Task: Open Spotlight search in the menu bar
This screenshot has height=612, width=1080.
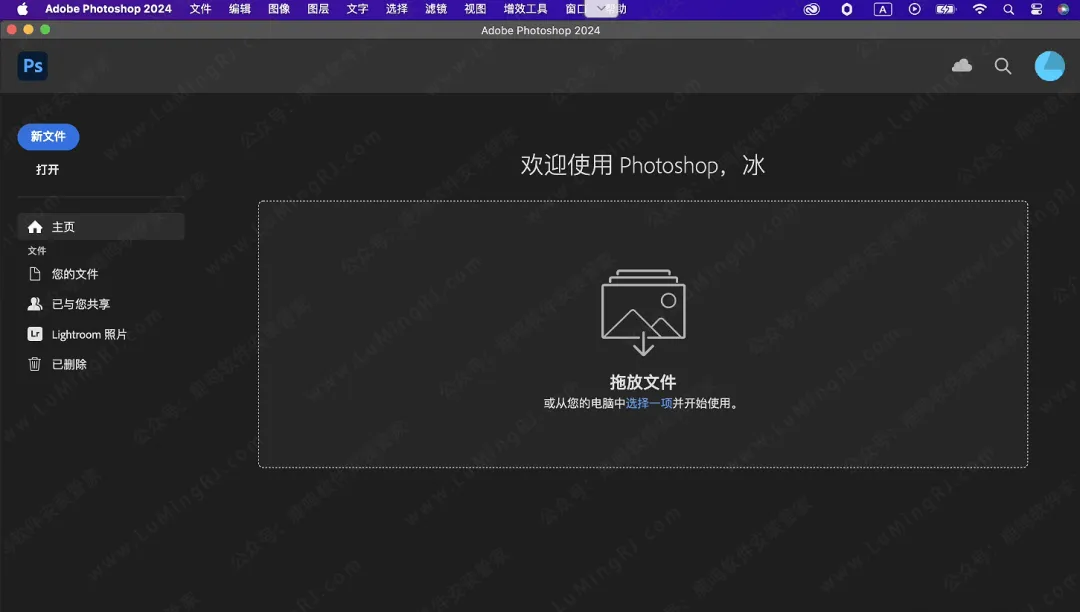Action: point(1007,9)
